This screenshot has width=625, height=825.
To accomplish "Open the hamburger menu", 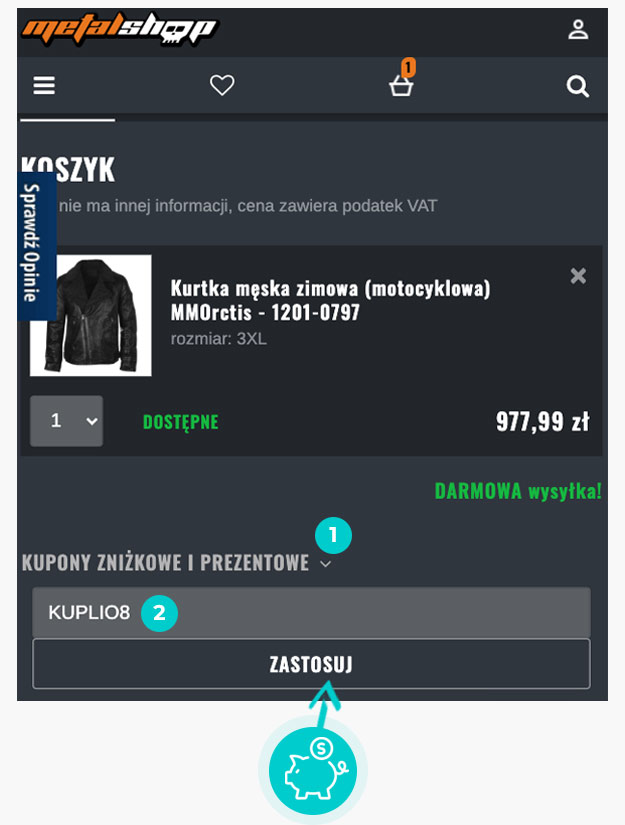I will tap(44, 85).
